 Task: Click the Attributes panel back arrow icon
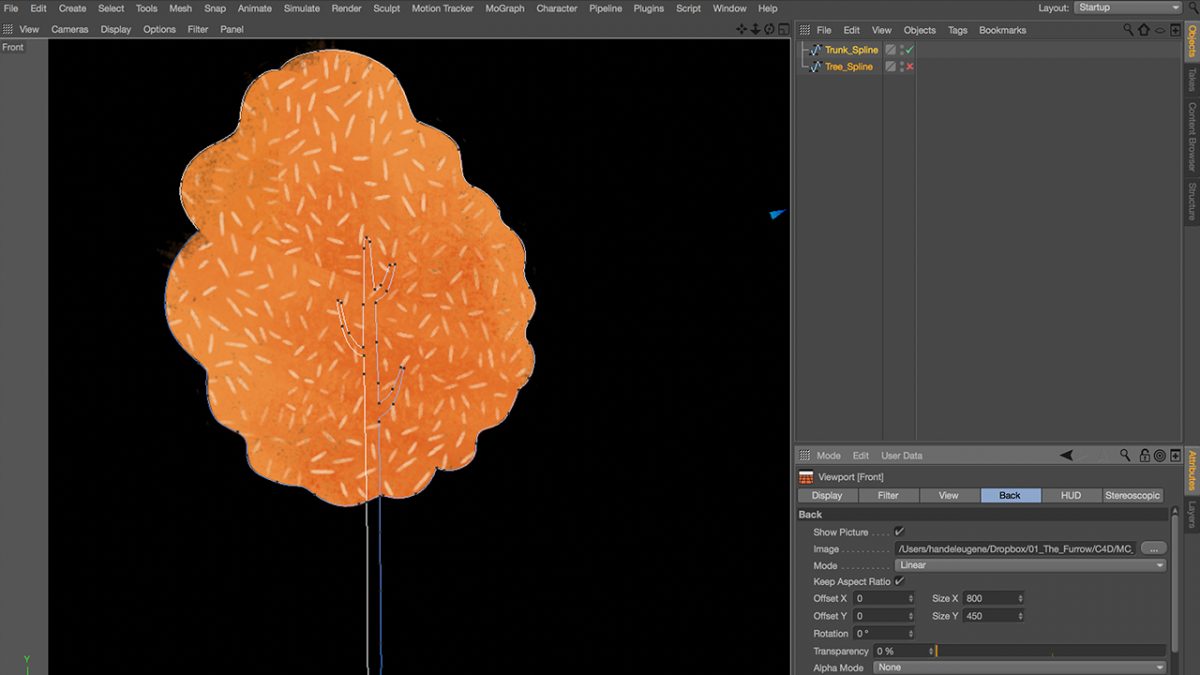(x=1066, y=456)
